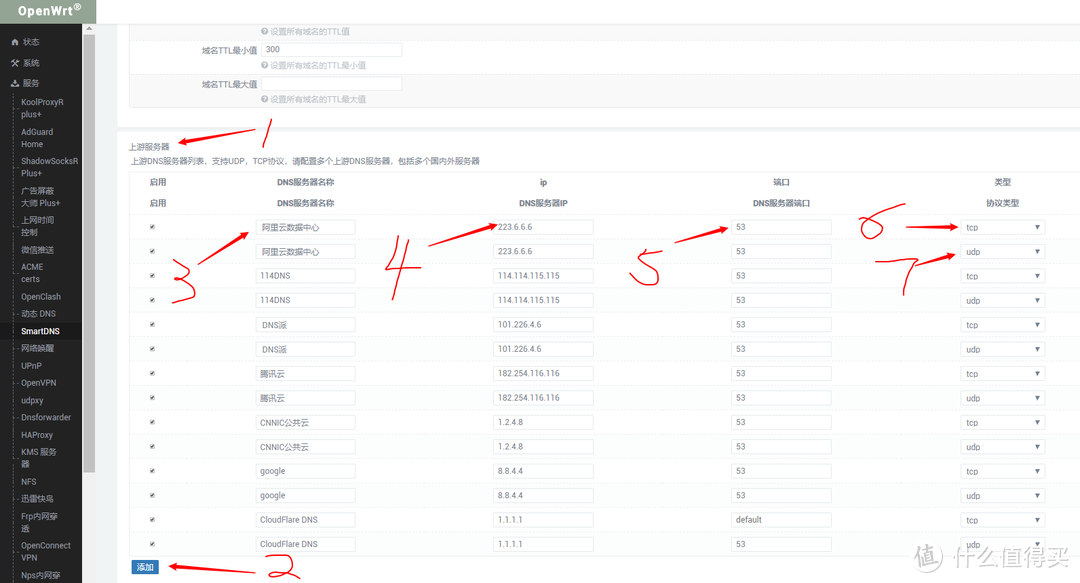The image size is (1080, 583).
Task: Open protocol dropdown on second 阿里云数据中心 row (udp)
Action: point(1003,252)
